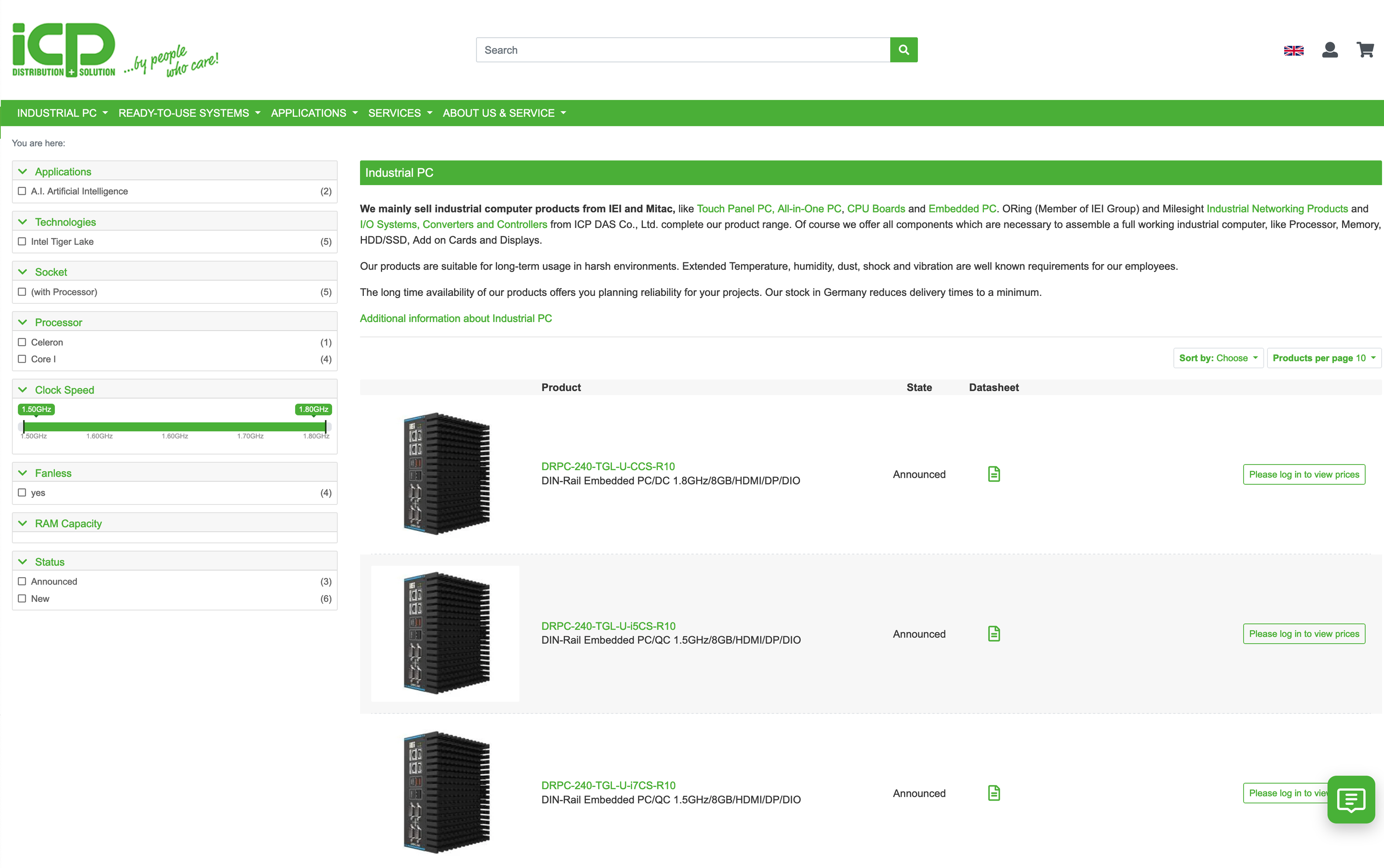The image size is (1384, 868).
Task: Check the Announced status filter
Action: pyautogui.click(x=22, y=581)
